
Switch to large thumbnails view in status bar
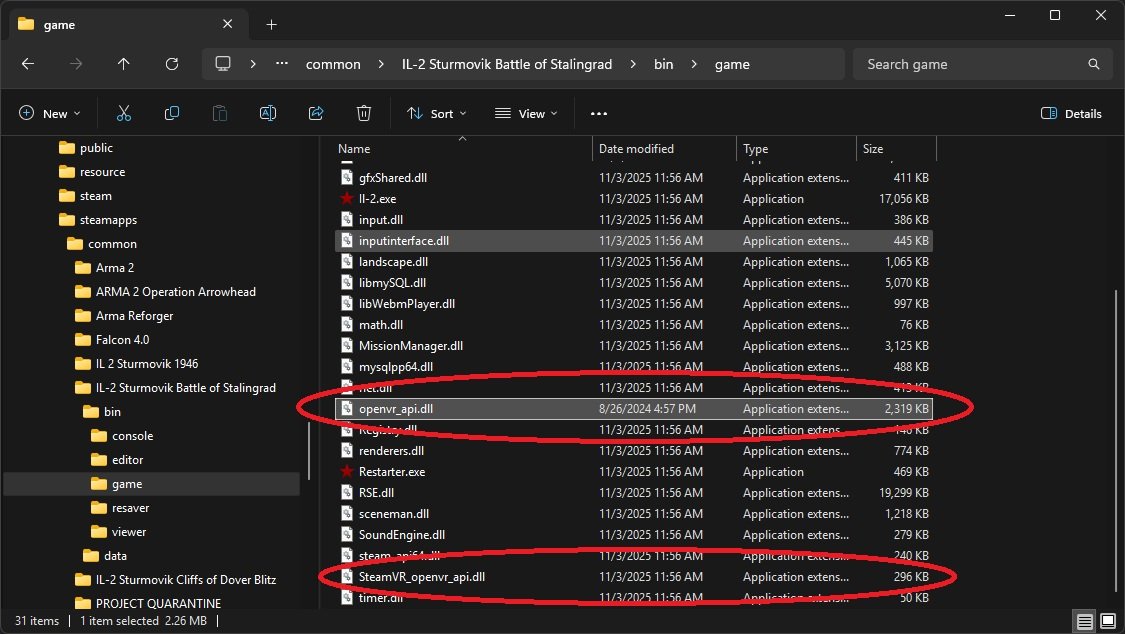[x=1109, y=621]
